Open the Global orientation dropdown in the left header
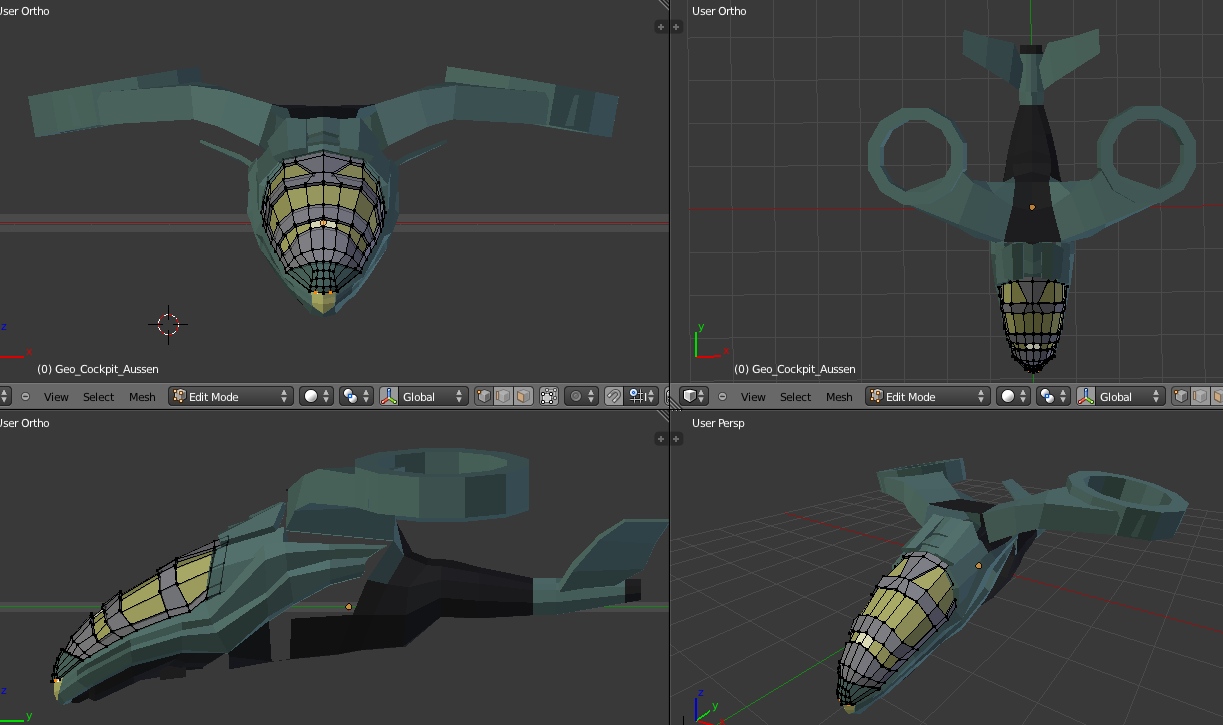1223x725 pixels. [433, 397]
